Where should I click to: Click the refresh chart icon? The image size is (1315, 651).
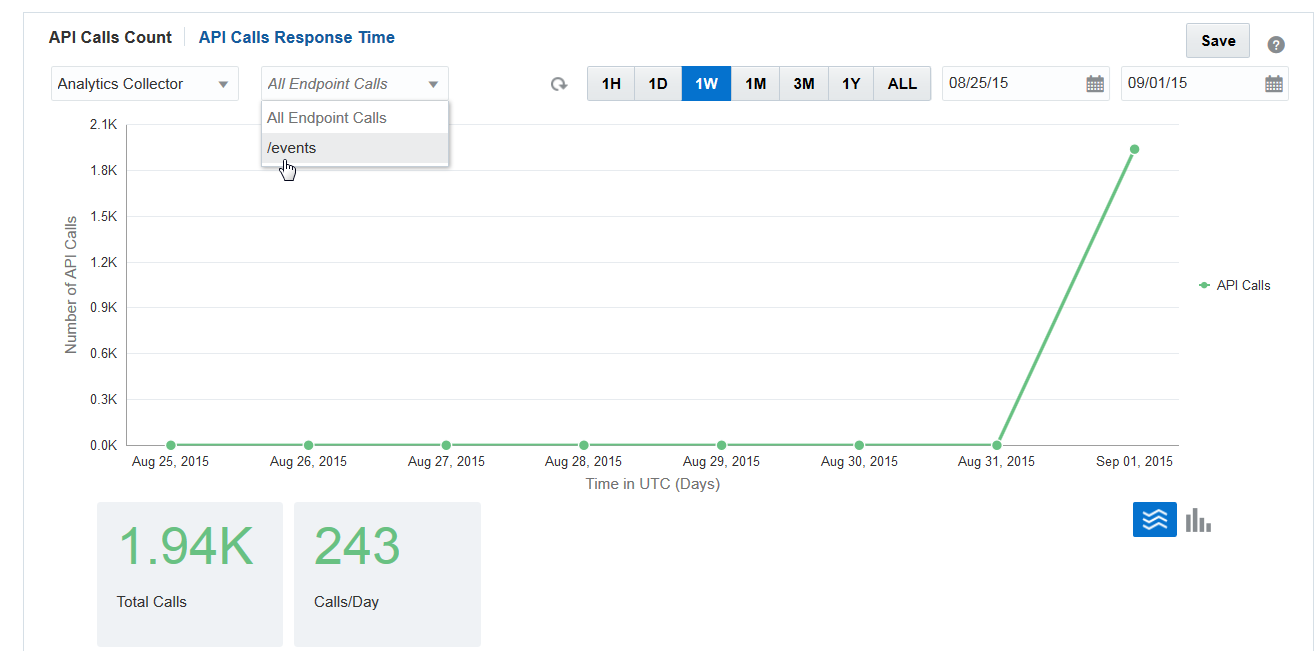click(x=559, y=85)
